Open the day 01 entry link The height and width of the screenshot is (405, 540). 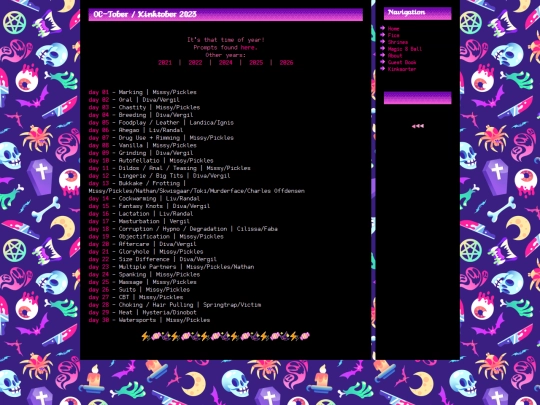tap(98, 92)
